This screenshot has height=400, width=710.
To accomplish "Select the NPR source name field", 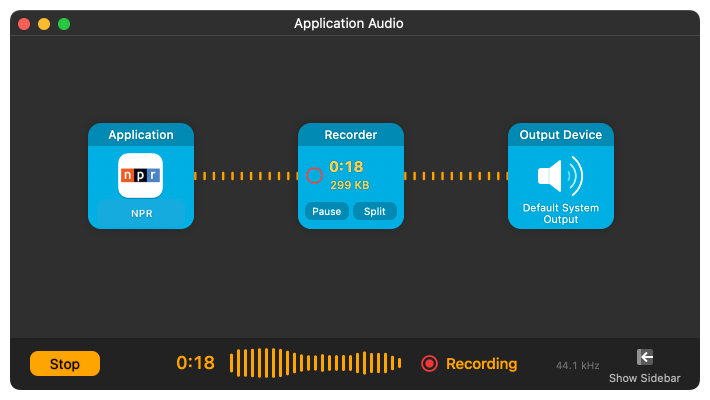I will point(141,213).
